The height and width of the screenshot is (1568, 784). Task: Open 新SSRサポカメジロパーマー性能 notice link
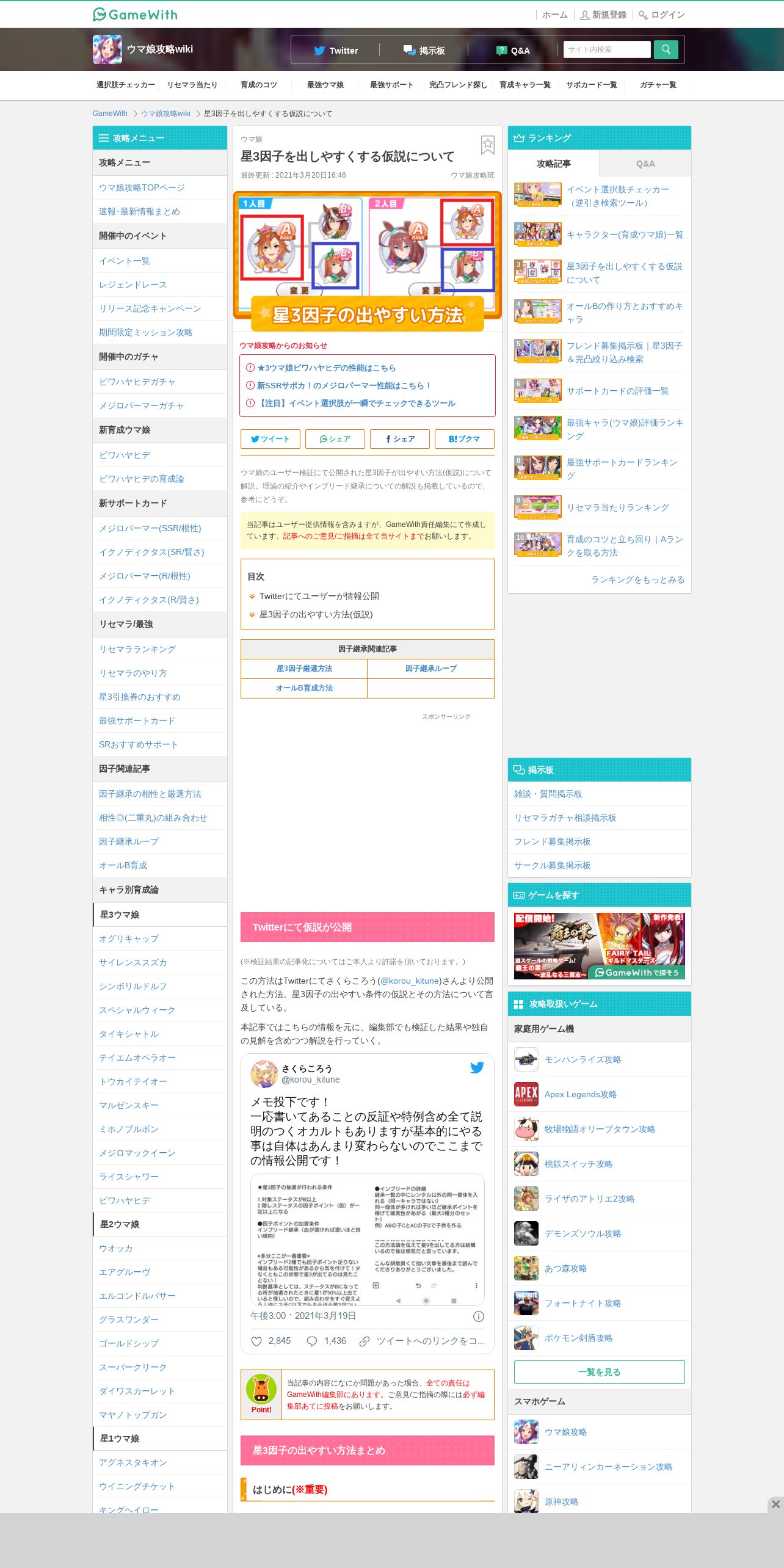point(344,386)
